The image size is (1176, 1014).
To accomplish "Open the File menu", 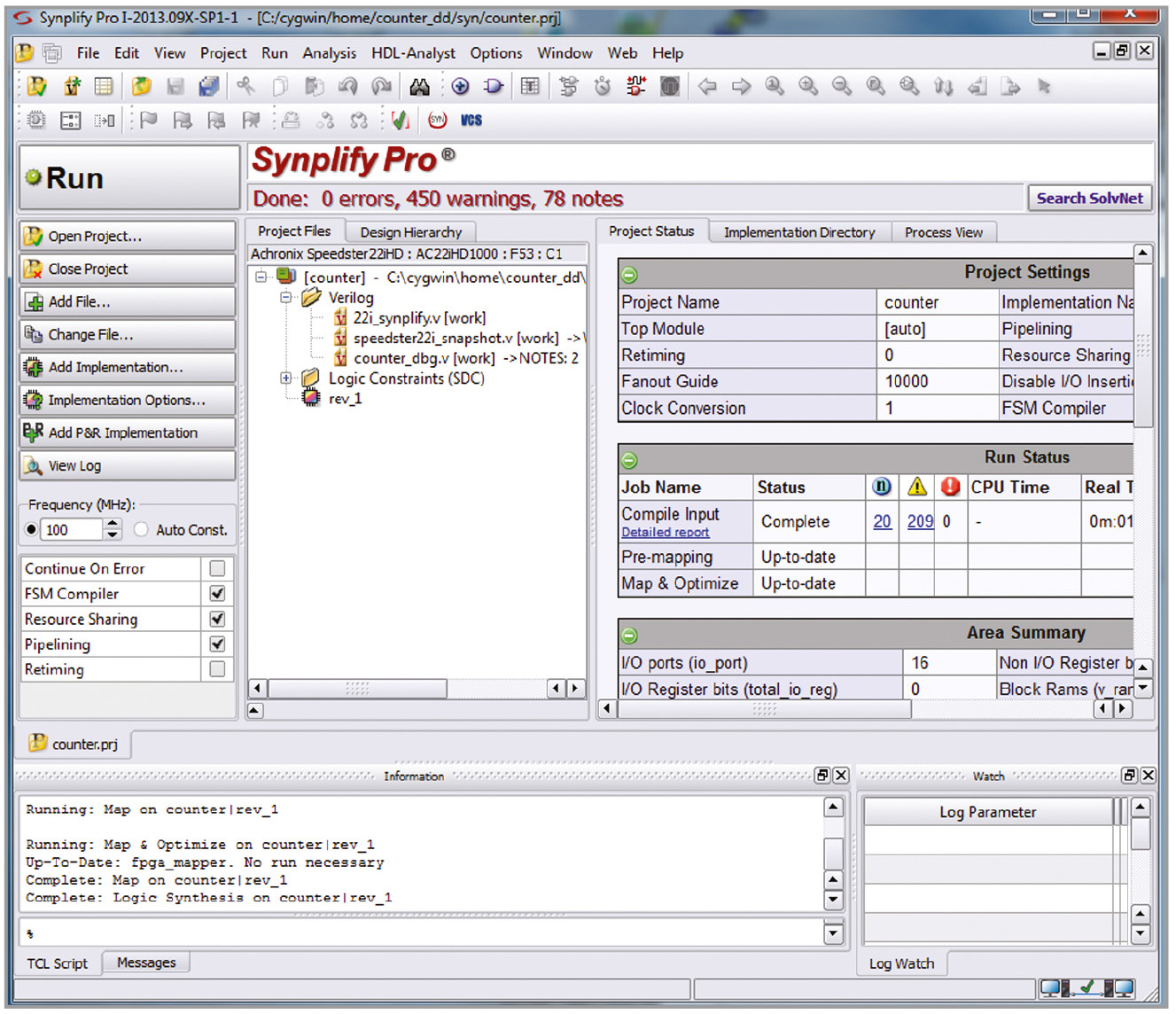I will [x=88, y=53].
